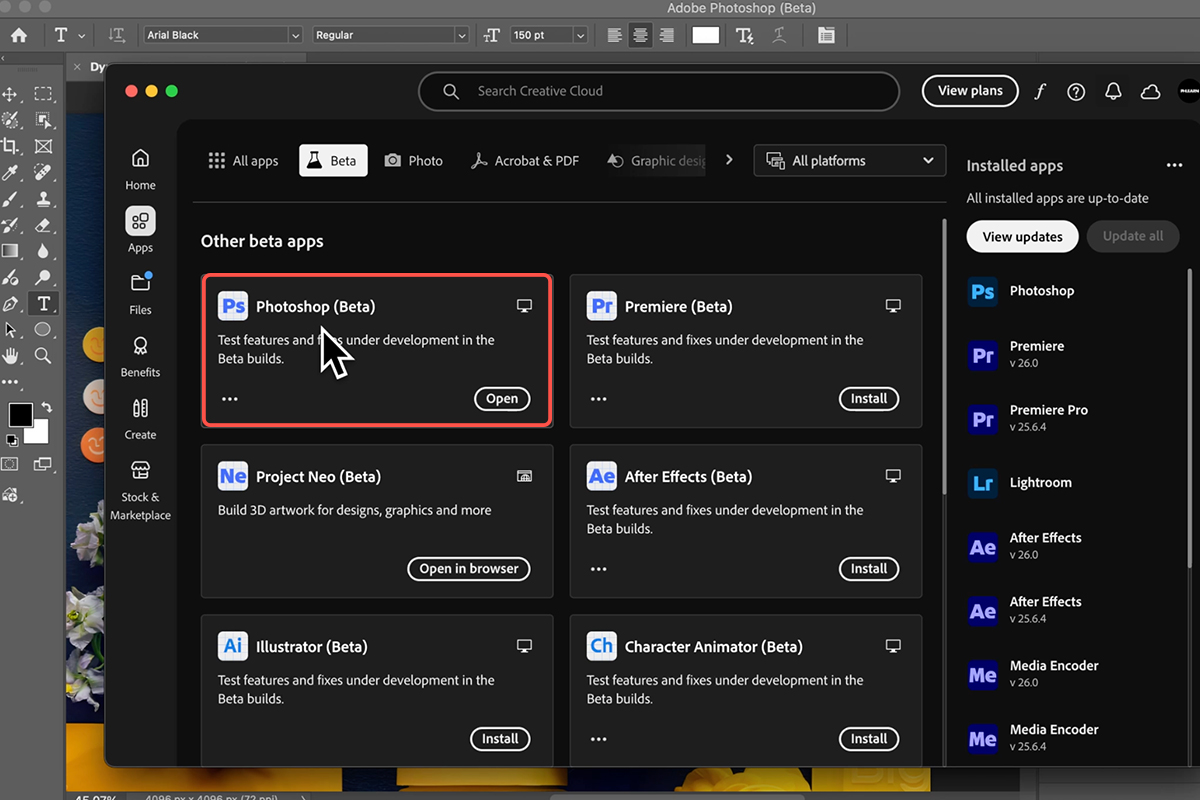Select the Acrobat & PDF category tab

tap(525, 161)
